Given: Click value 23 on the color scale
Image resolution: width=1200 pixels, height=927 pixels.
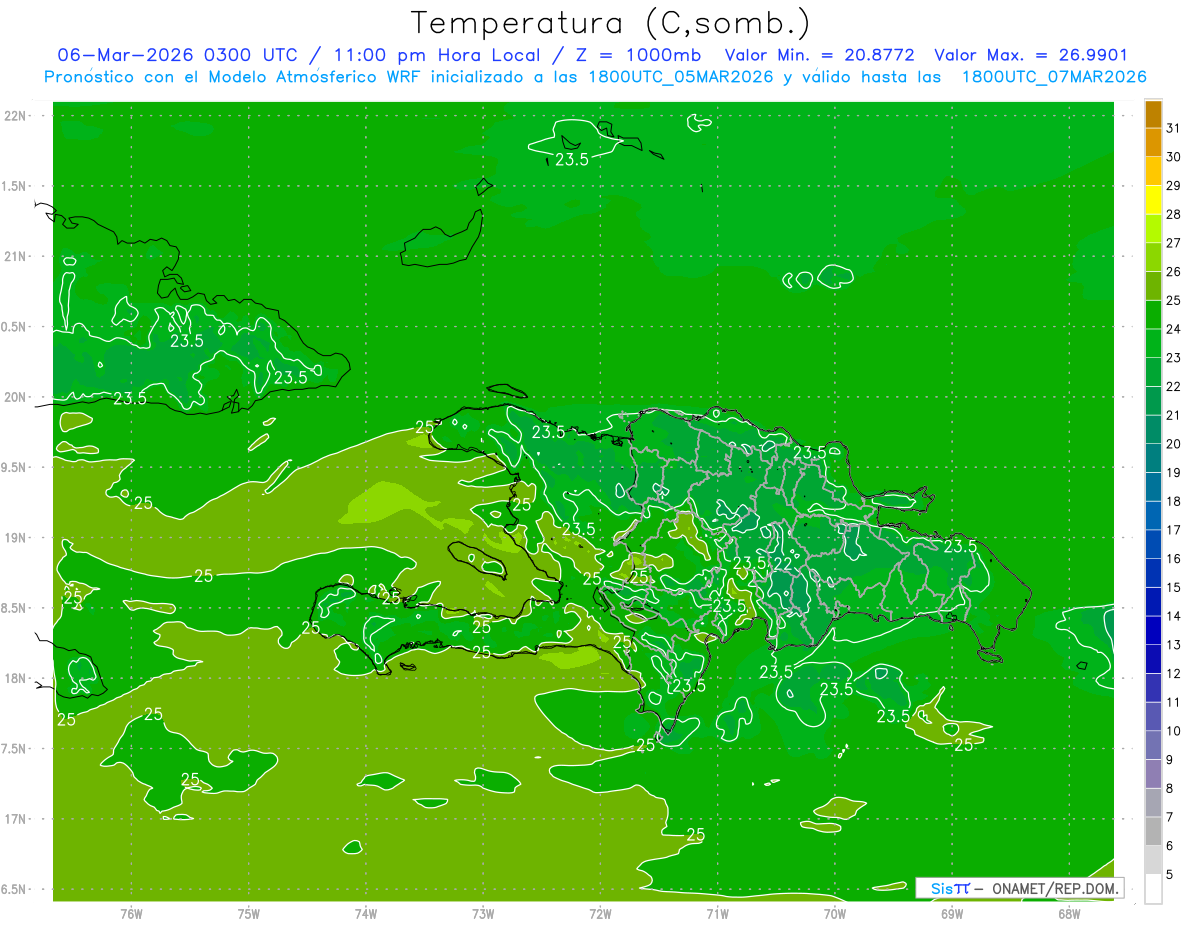Looking at the screenshot, I should click(1173, 358).
